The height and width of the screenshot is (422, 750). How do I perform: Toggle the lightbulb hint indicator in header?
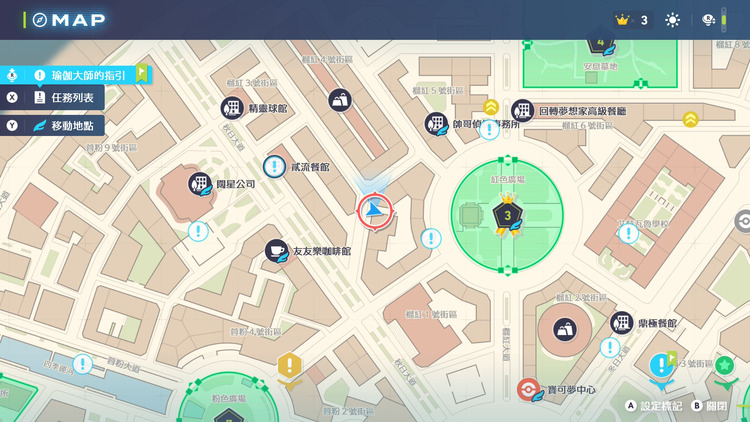click(x=709, y=20)
